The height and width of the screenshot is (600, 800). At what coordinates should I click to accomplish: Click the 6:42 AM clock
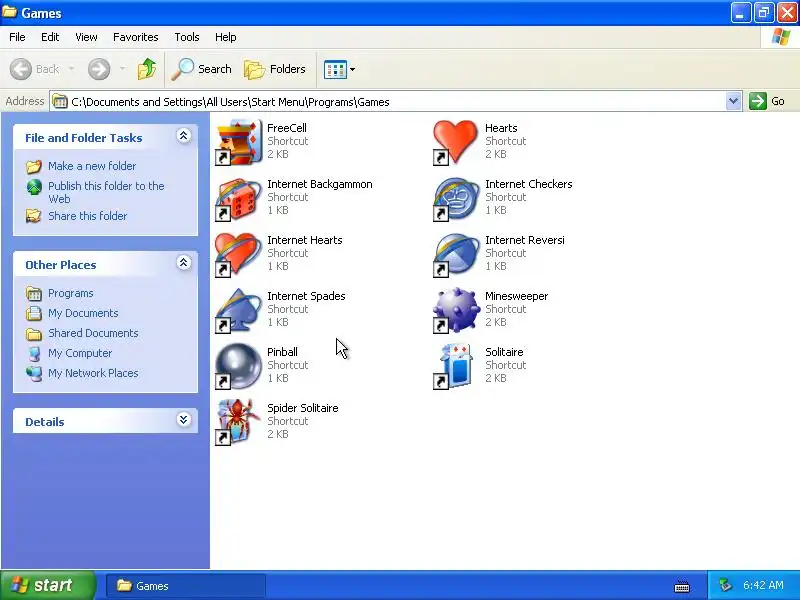tap(763, 585)
